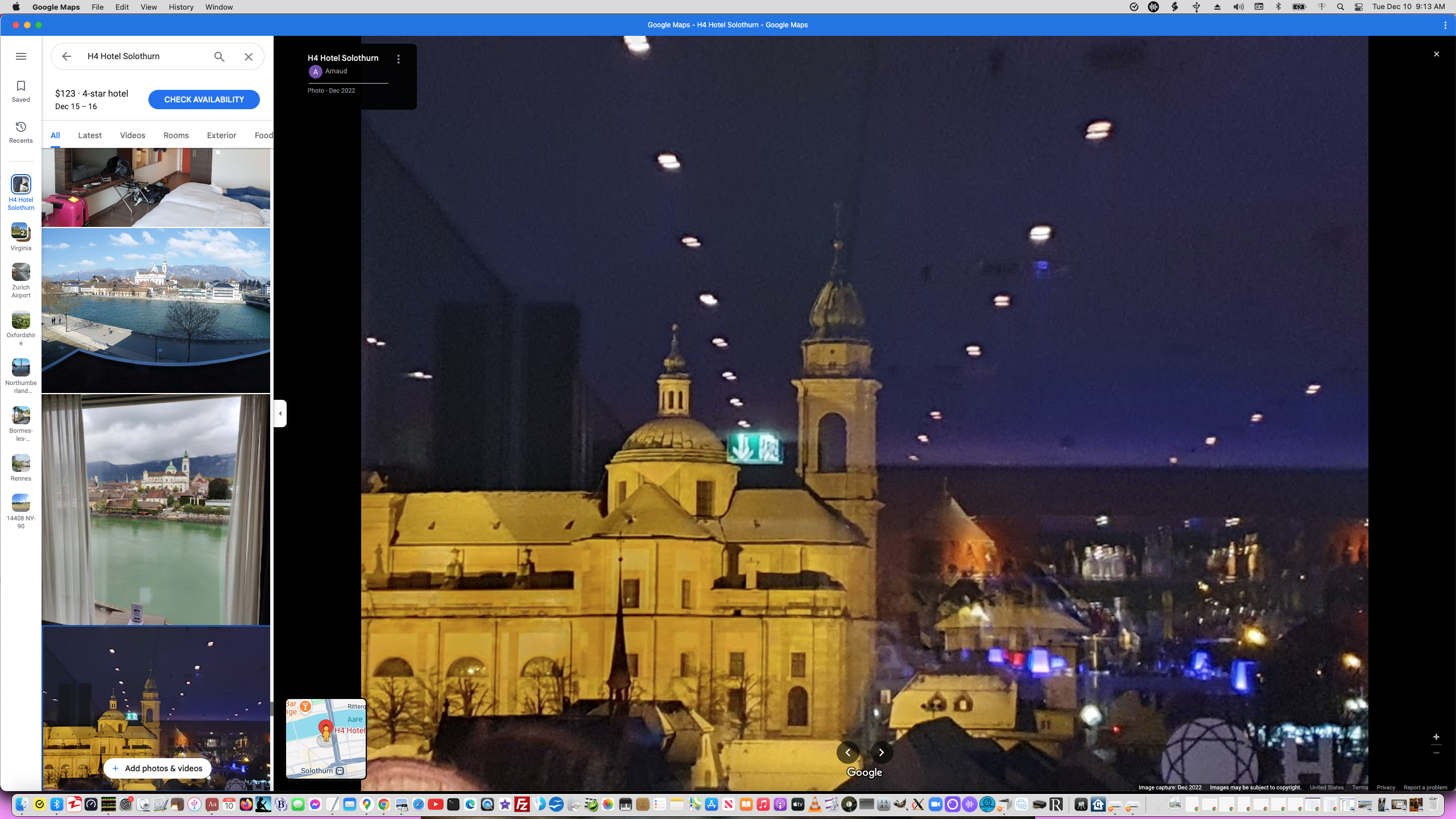Click Add photos & videos
Image resolution: width=1456 pixels, height=819 pixels.
(157, 768)
